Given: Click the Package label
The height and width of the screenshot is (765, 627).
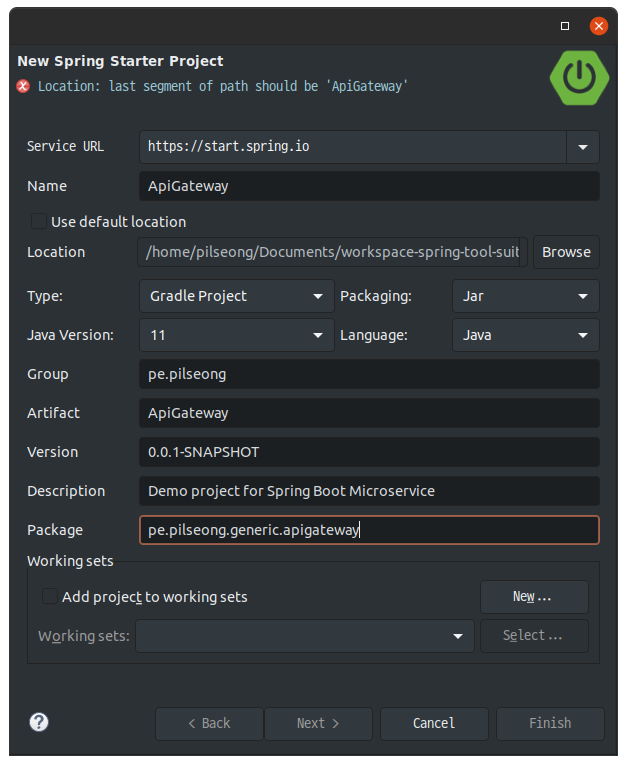Looking at the screenshot, I should click(55, 530).
